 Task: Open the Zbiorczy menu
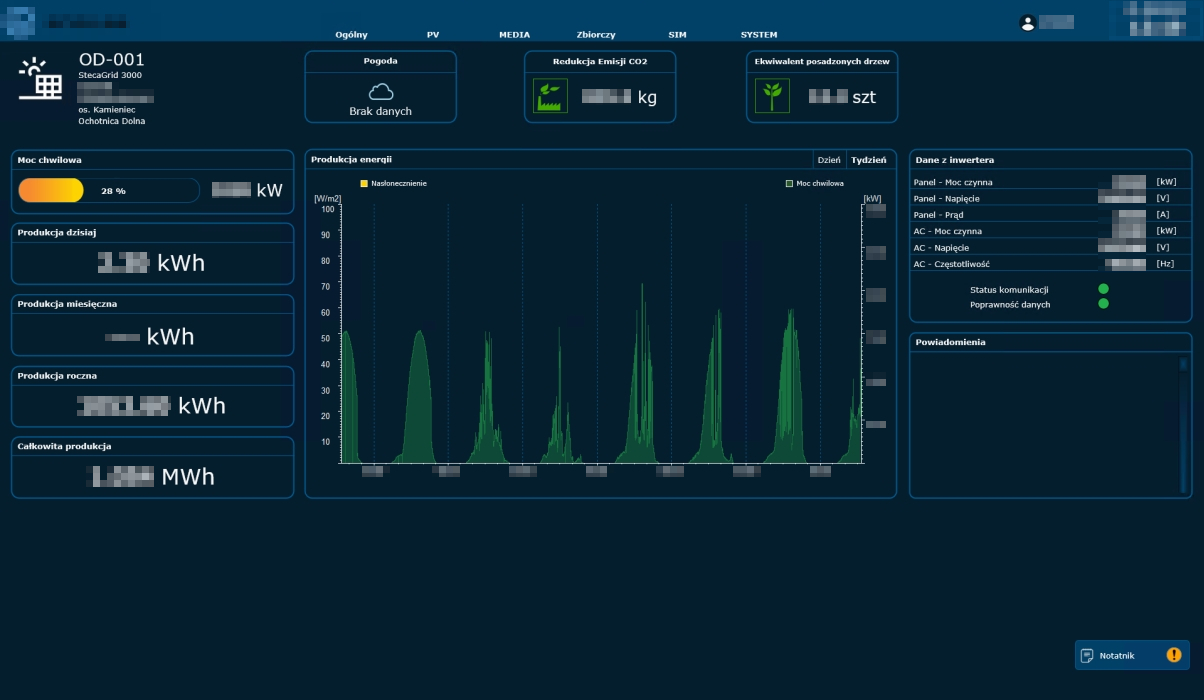[596, 35]
